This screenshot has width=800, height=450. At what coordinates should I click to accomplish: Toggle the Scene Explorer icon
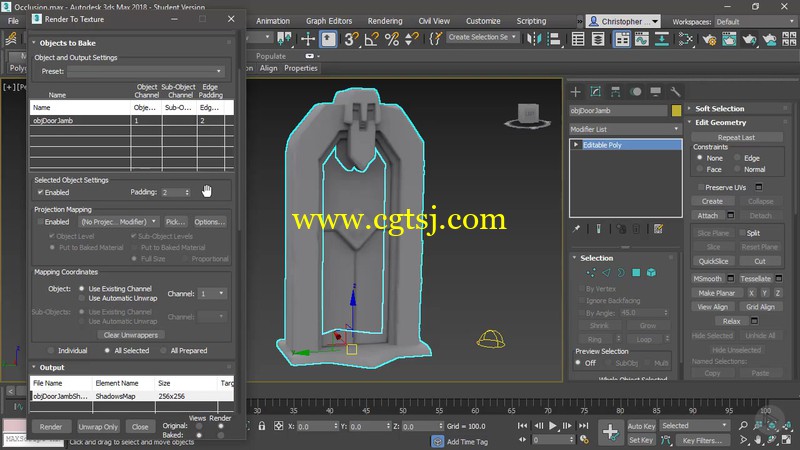pyautogui.click(x=578, y=39)
